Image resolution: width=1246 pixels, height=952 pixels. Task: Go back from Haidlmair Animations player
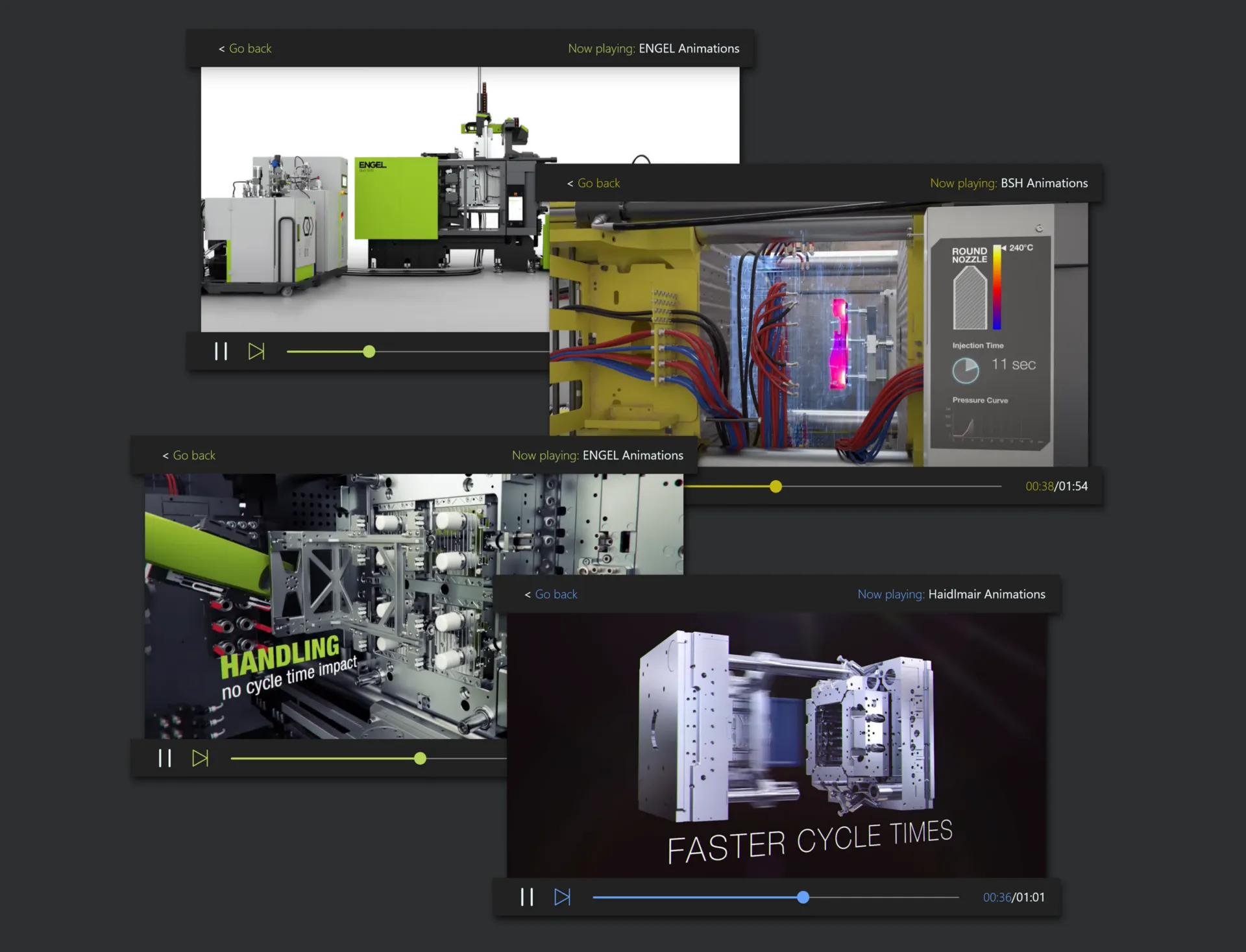(x=551, y=594)
